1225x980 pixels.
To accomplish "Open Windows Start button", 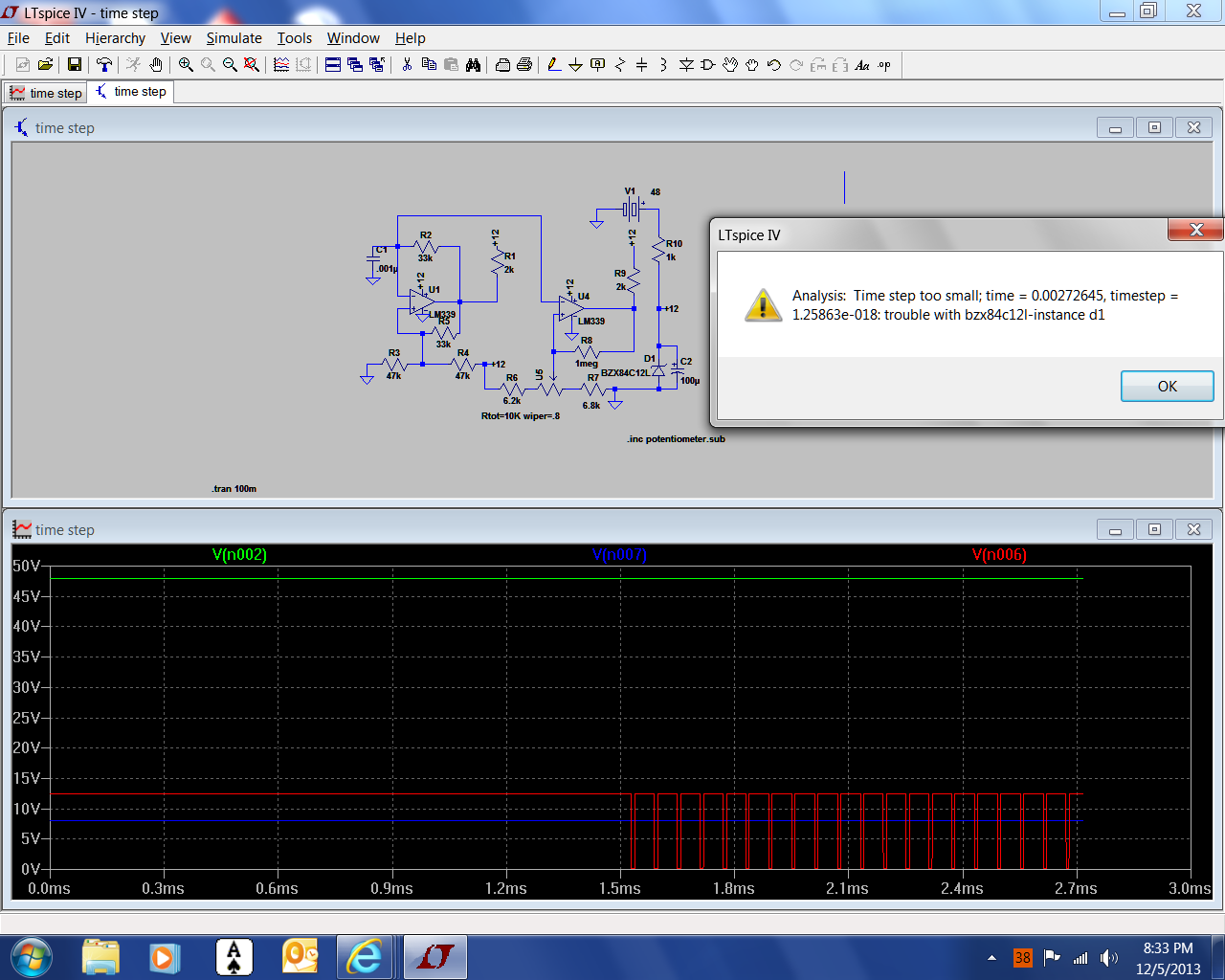I will coord(31,957).
